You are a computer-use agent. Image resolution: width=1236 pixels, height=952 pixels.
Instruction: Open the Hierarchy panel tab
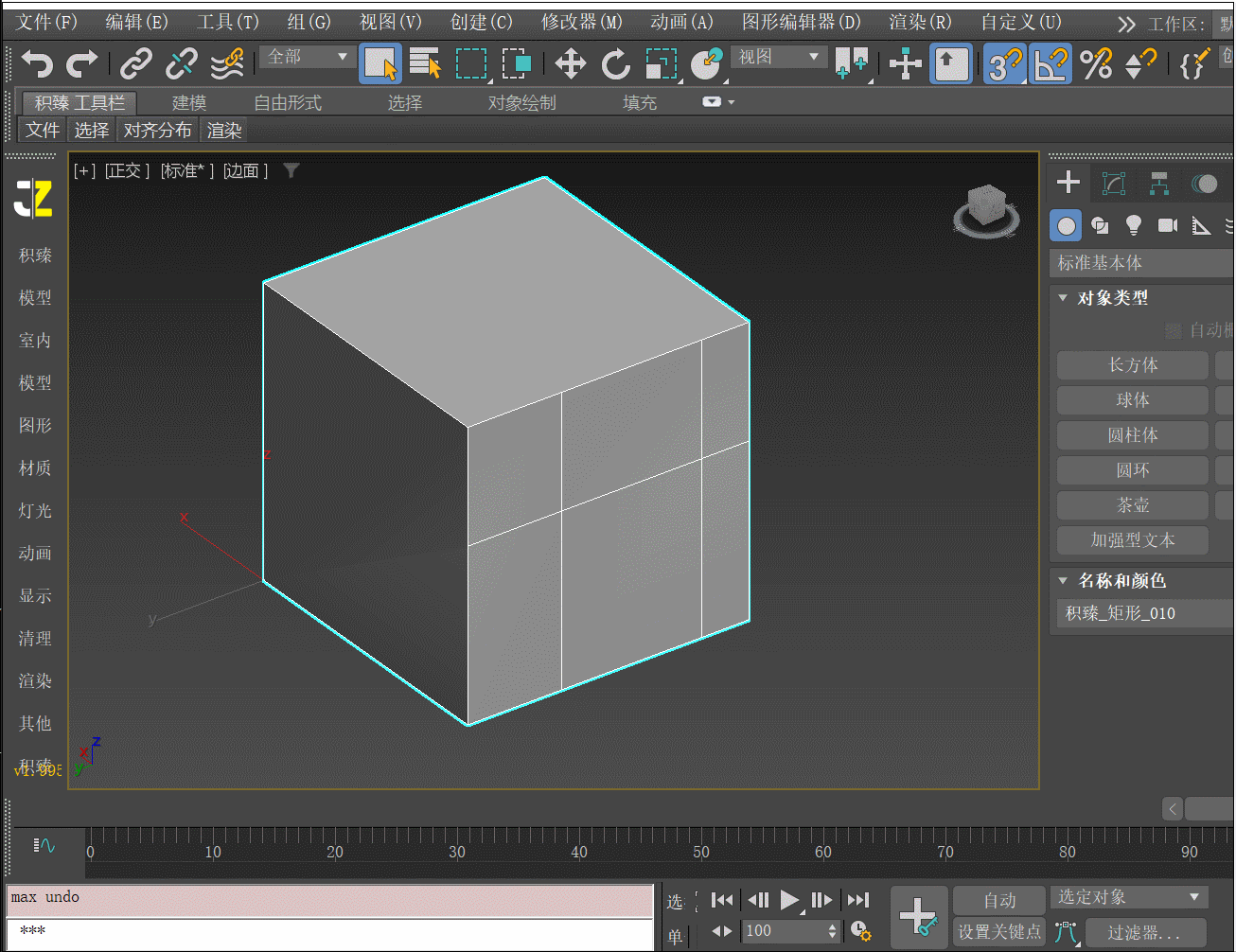point(1159,183)
